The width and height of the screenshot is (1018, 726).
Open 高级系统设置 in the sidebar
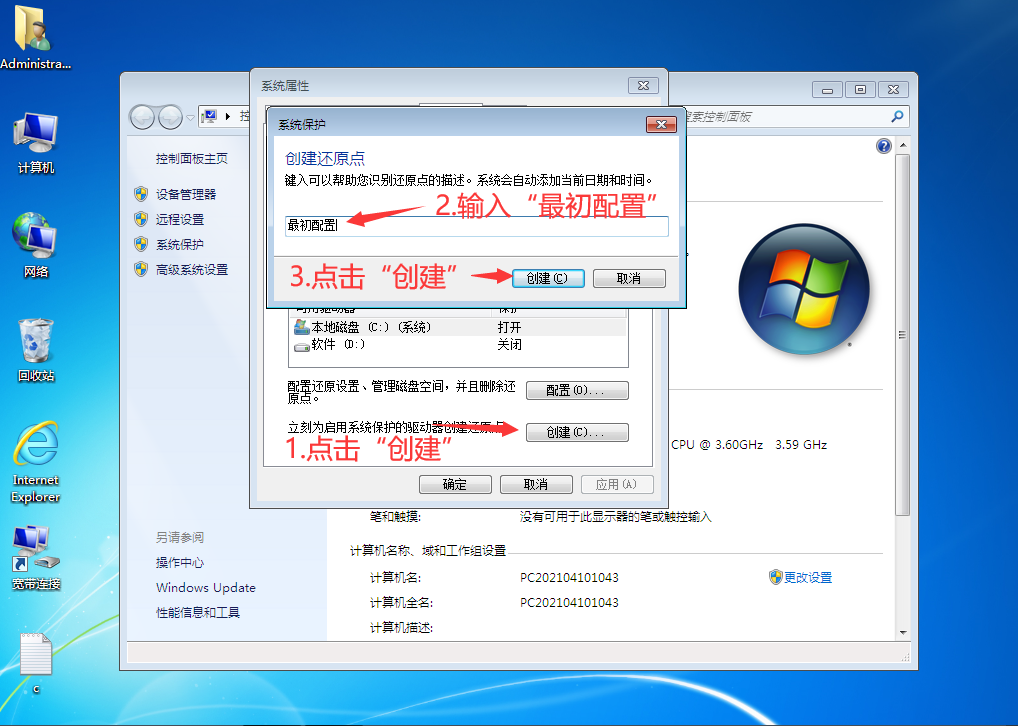[192, 269]
